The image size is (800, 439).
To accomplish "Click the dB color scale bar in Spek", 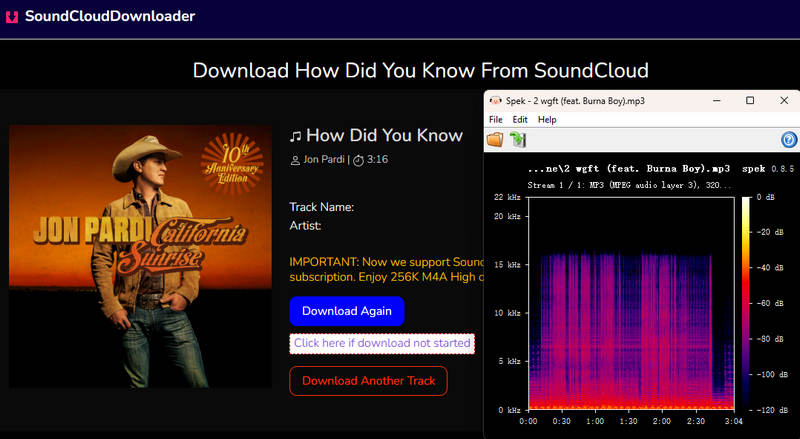I will (746, 303).
